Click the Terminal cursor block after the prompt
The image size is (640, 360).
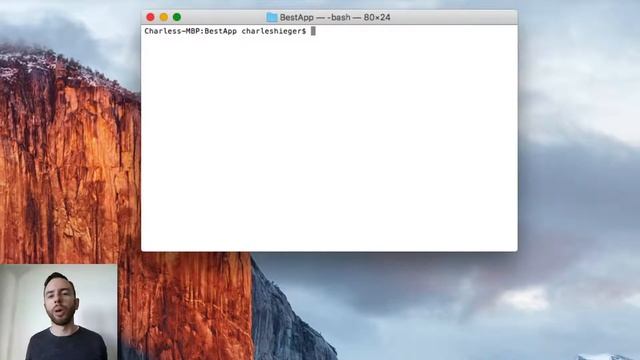coord(313,31)
